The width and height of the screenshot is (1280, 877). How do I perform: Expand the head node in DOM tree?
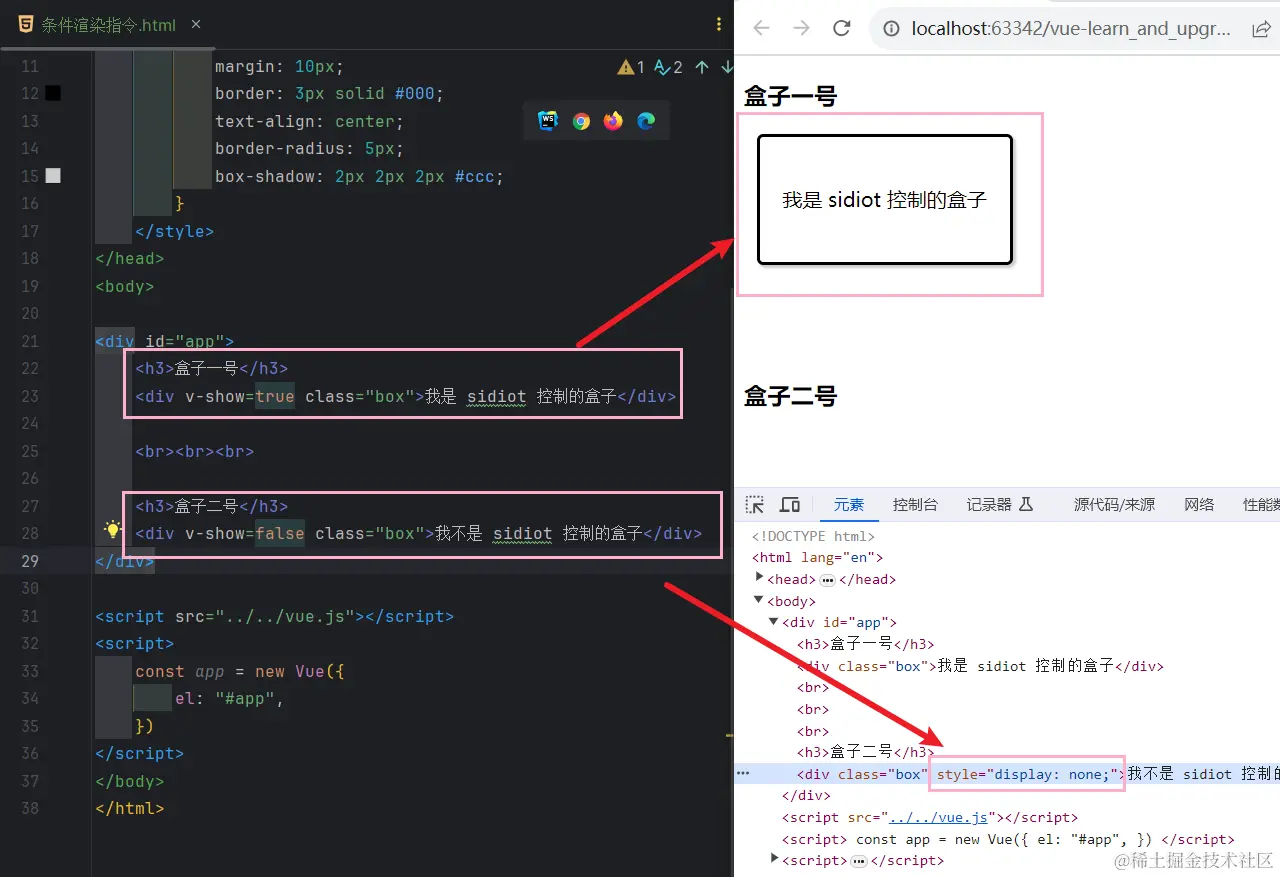click(760, 578)
